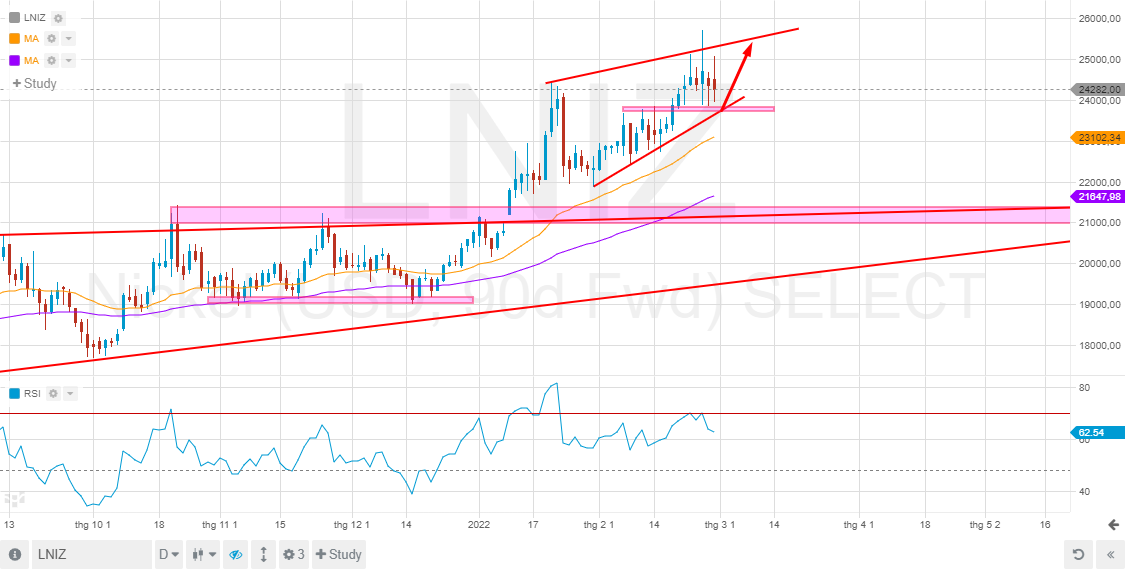Image resolution: width=1126 pixels, height=569 pixels.
Task: Open settings gear next to LNIZ legend
Action: pyautogui.click(x=59, y=18)
